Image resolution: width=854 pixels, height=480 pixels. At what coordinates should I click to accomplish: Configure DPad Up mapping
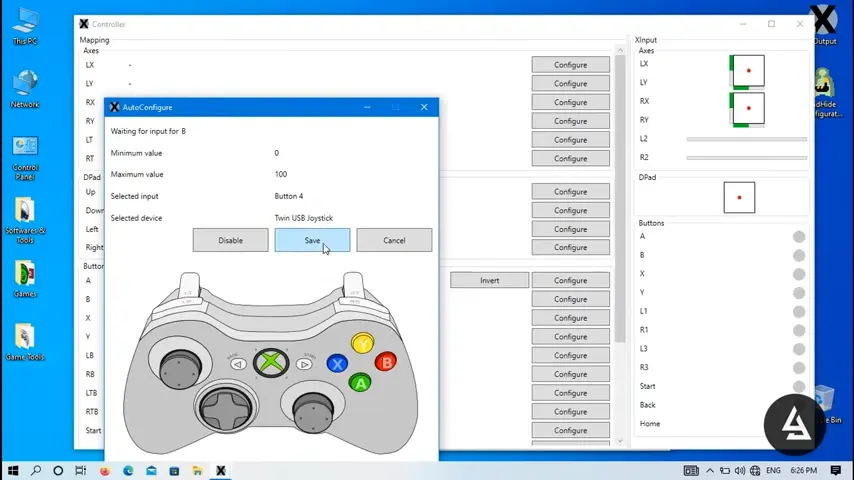tap(570, 192)
